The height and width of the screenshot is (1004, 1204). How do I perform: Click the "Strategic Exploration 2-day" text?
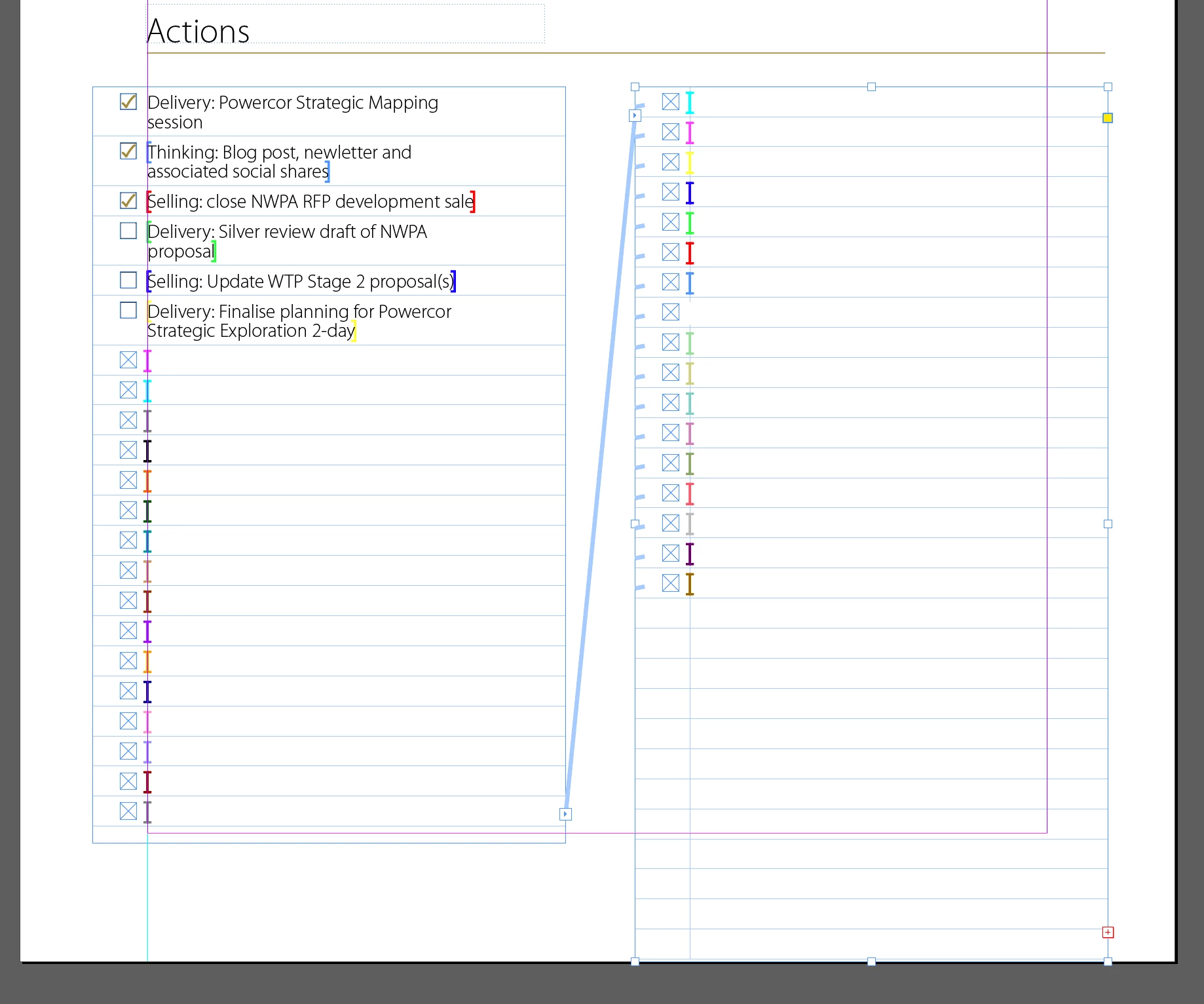(x=251, y=331)
